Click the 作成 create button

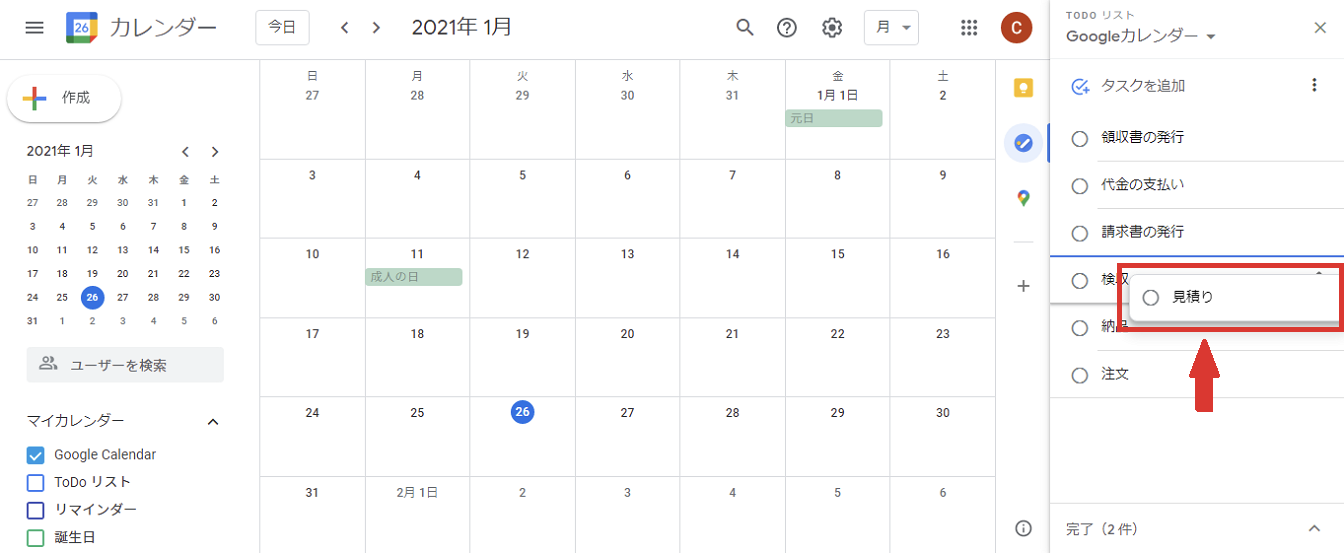pos(64,98)
